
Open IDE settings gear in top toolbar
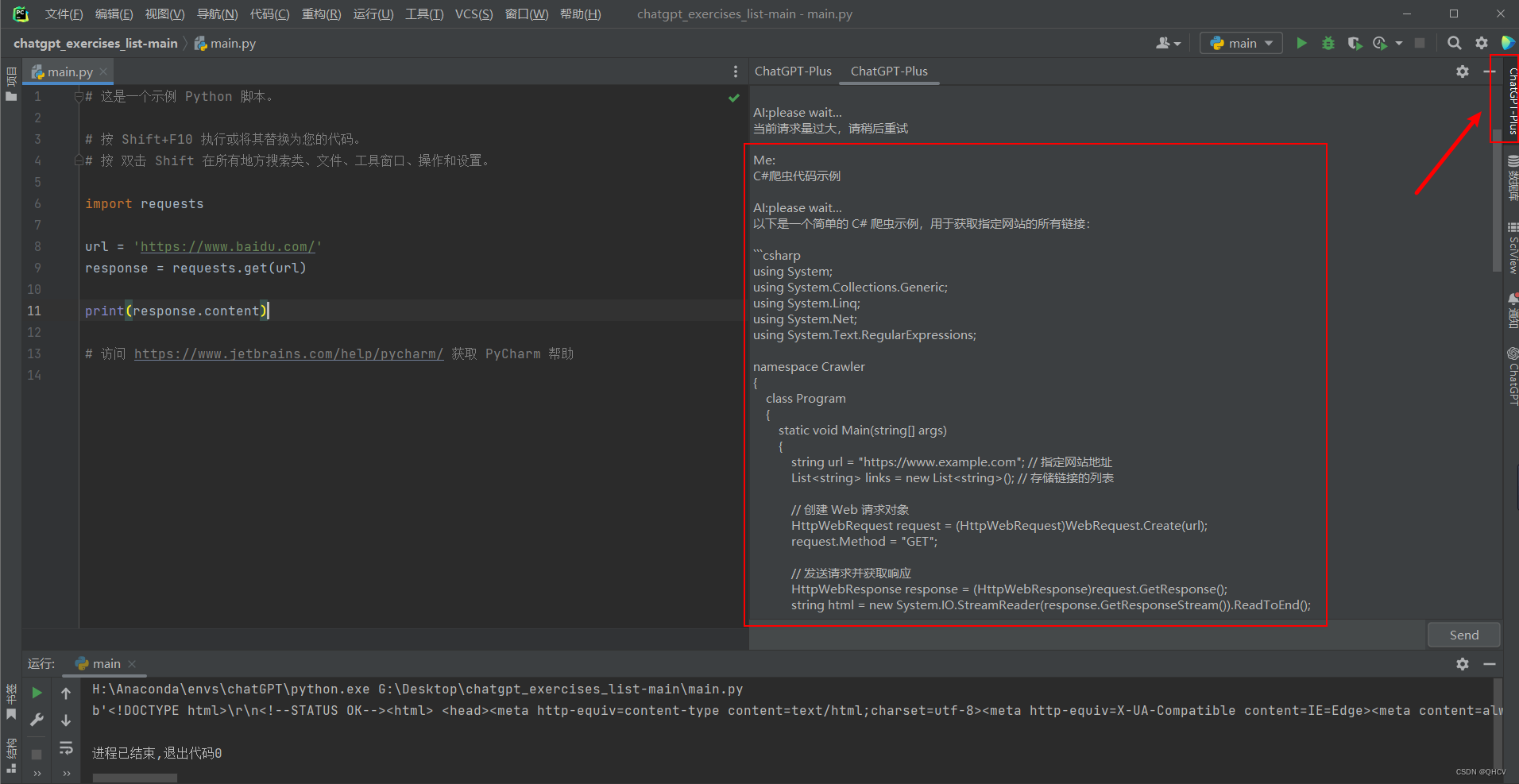1482,43
